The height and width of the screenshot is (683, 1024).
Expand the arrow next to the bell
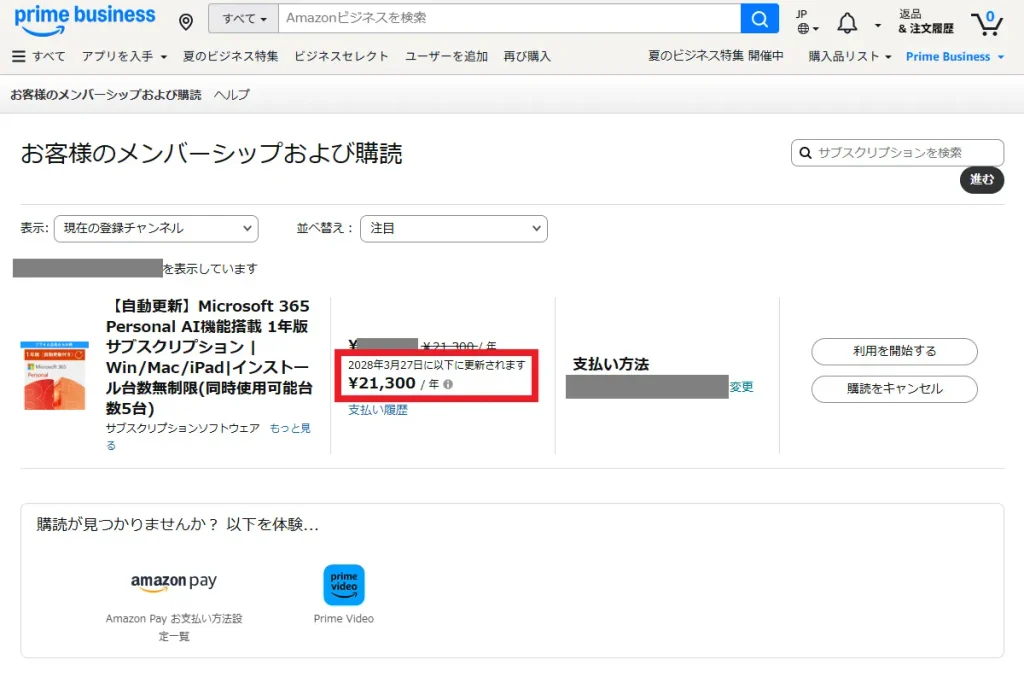point(878,25)
